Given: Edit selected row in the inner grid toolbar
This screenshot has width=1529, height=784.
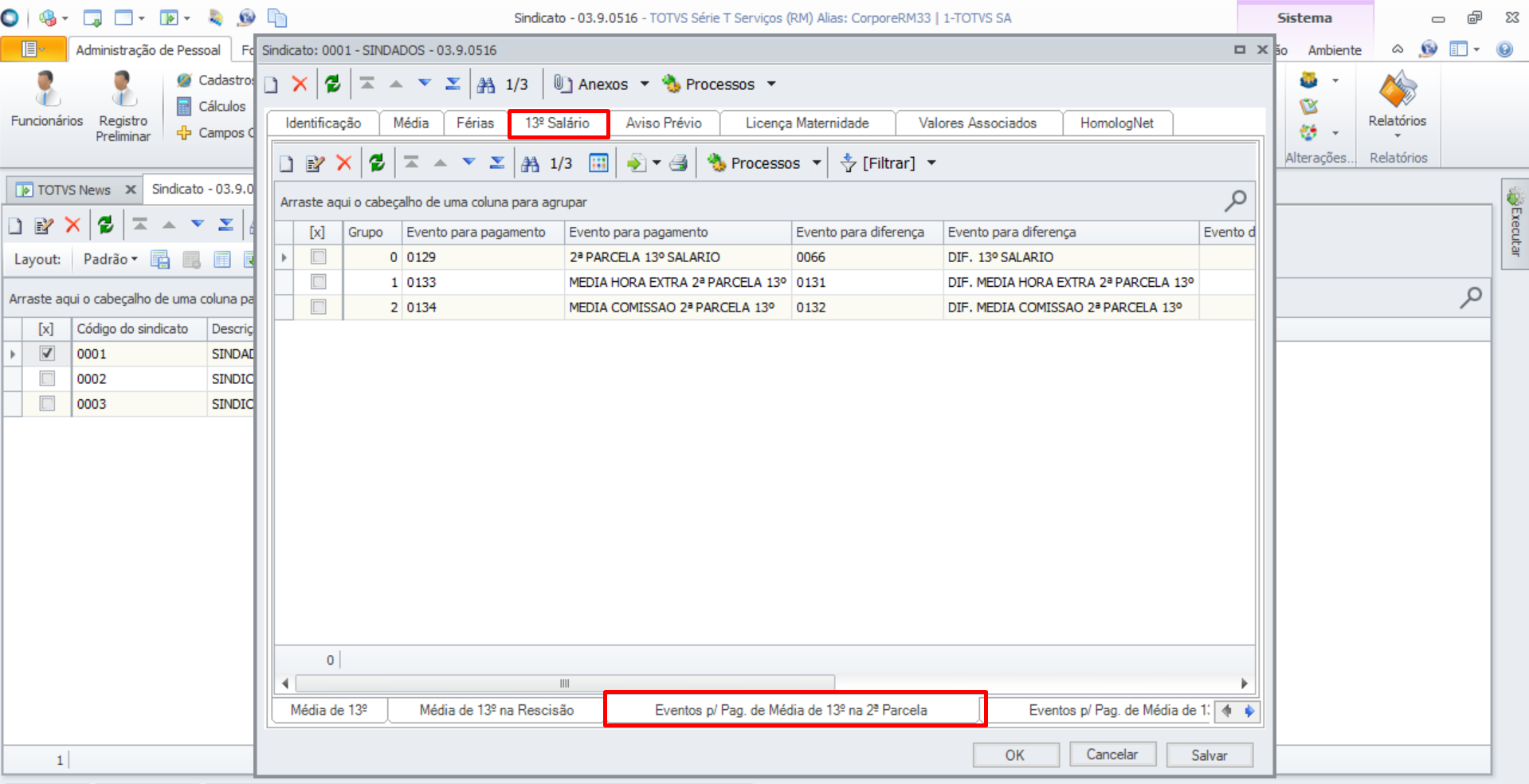Looking at the screenshot, I should coord(316,163).
